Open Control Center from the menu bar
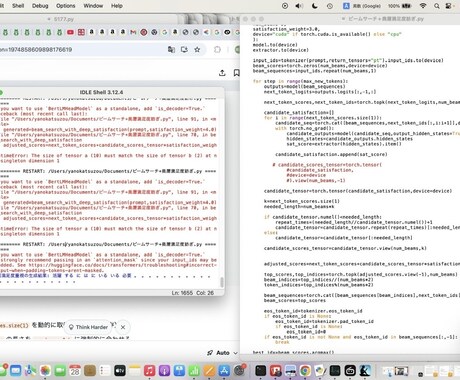460x380 pixels. 449,6
